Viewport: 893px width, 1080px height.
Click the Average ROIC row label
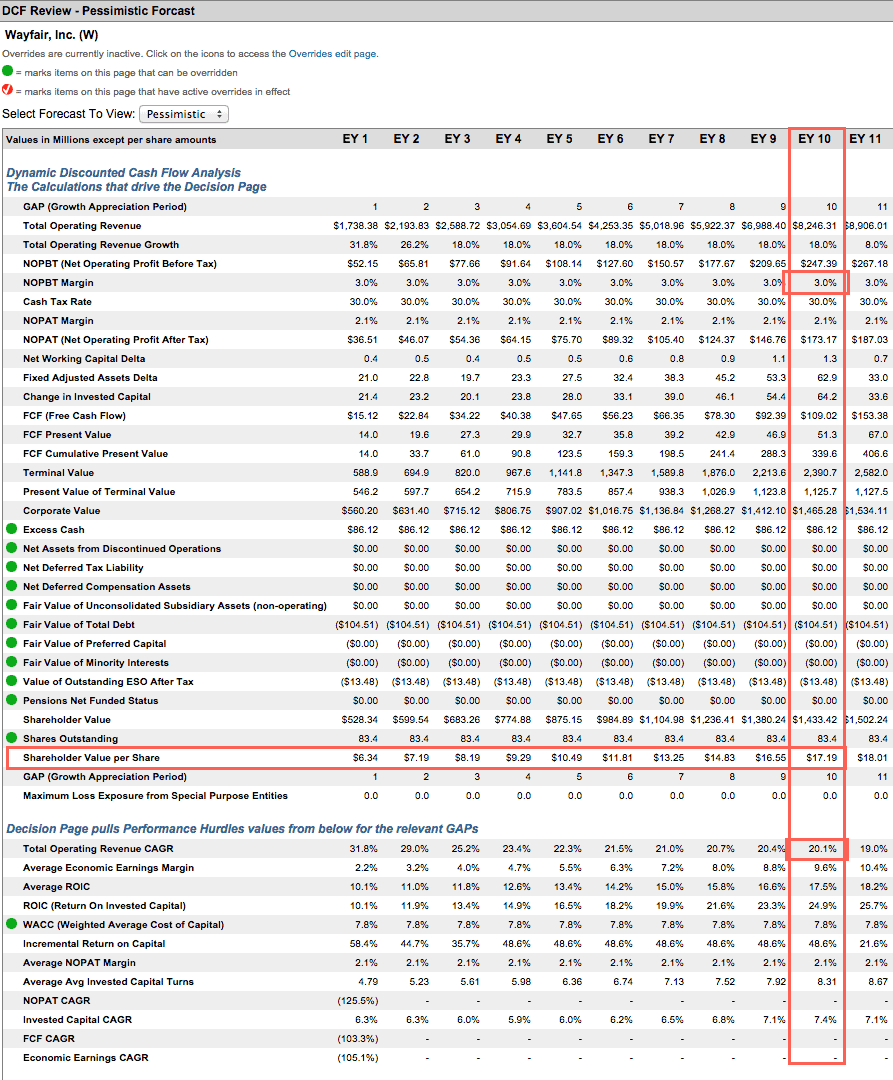pyautogui.click(x=56, y=886)
